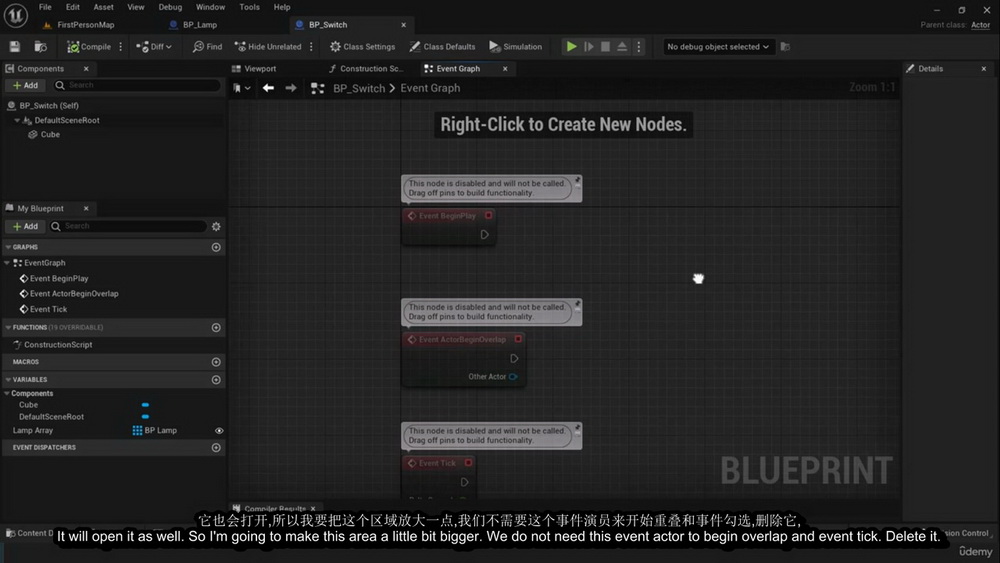
Task: Open the debug object selector dropdown
Action: pos(717,47)
